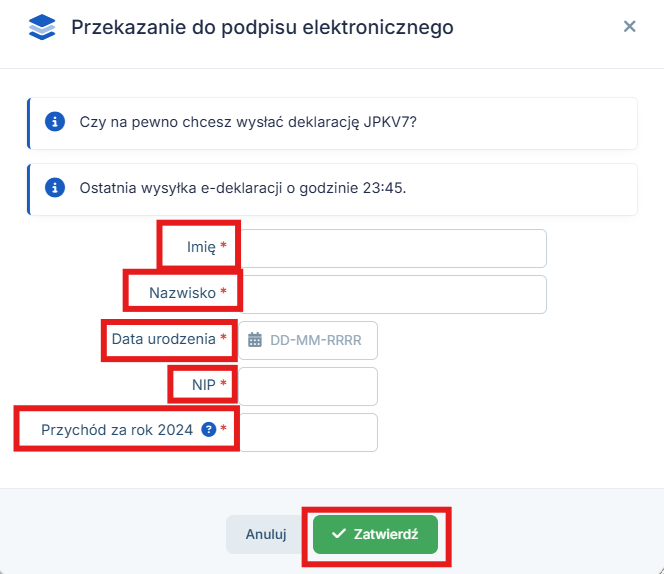Focus the Imię text field
This screenshot has width=664, height=574.
394,248
